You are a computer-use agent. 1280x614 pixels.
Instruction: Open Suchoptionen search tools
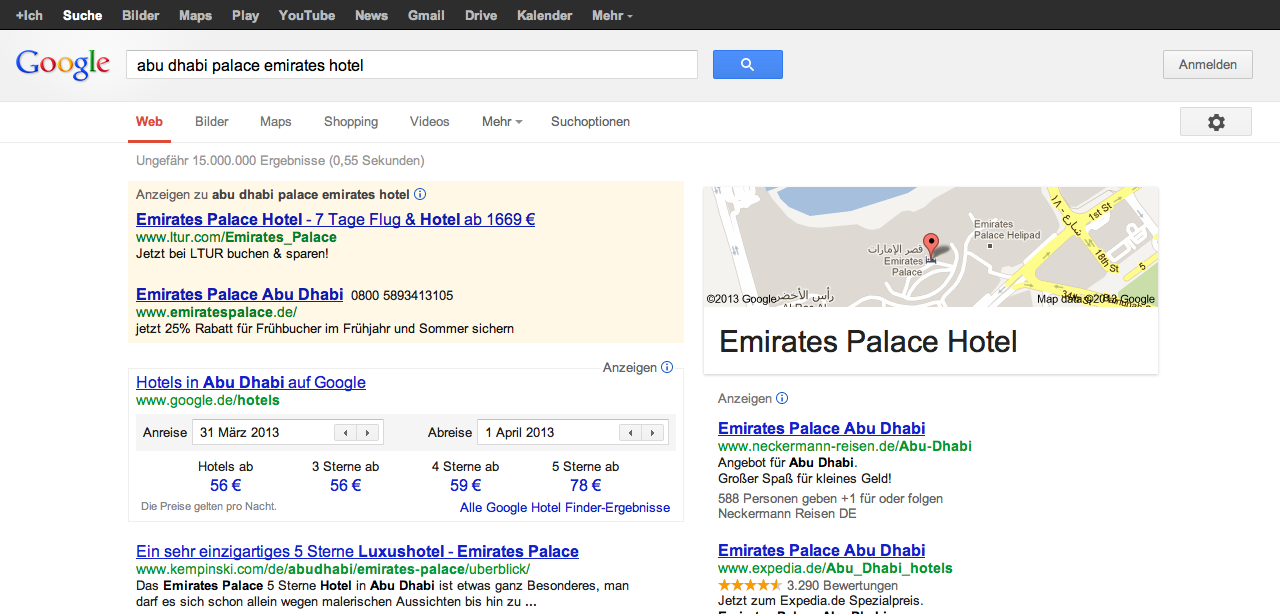[590, 122]
